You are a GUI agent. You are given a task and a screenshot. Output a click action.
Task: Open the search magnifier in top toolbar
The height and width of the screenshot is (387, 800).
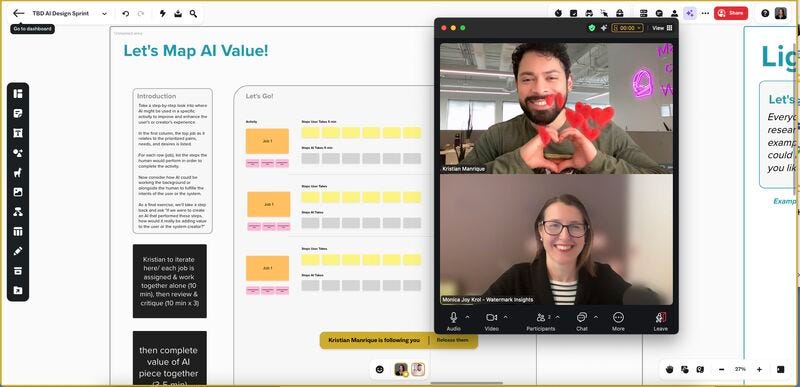click(193, 14)
